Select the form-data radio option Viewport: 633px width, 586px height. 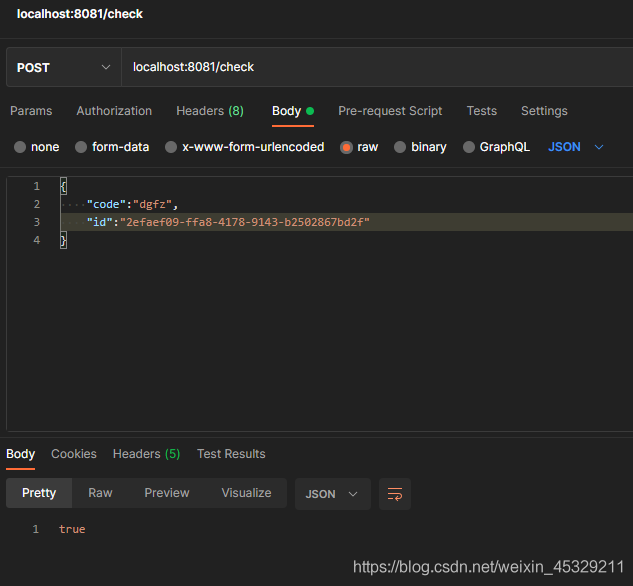pos(81,147)
